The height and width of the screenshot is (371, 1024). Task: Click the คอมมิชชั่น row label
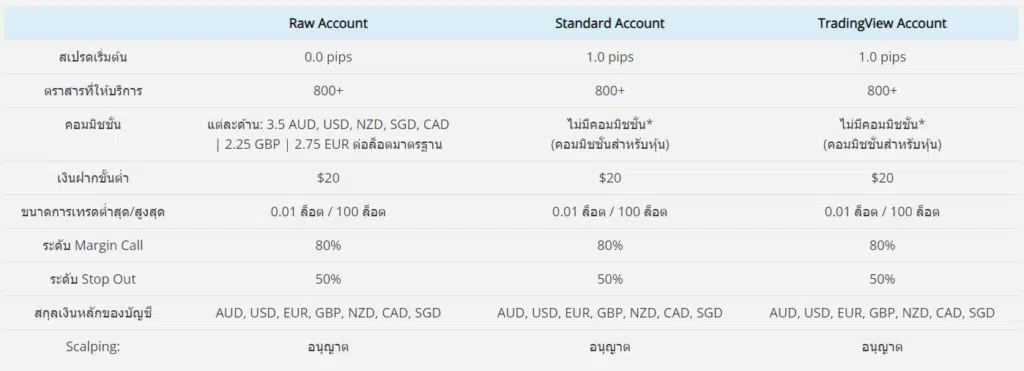coord(93,124)
